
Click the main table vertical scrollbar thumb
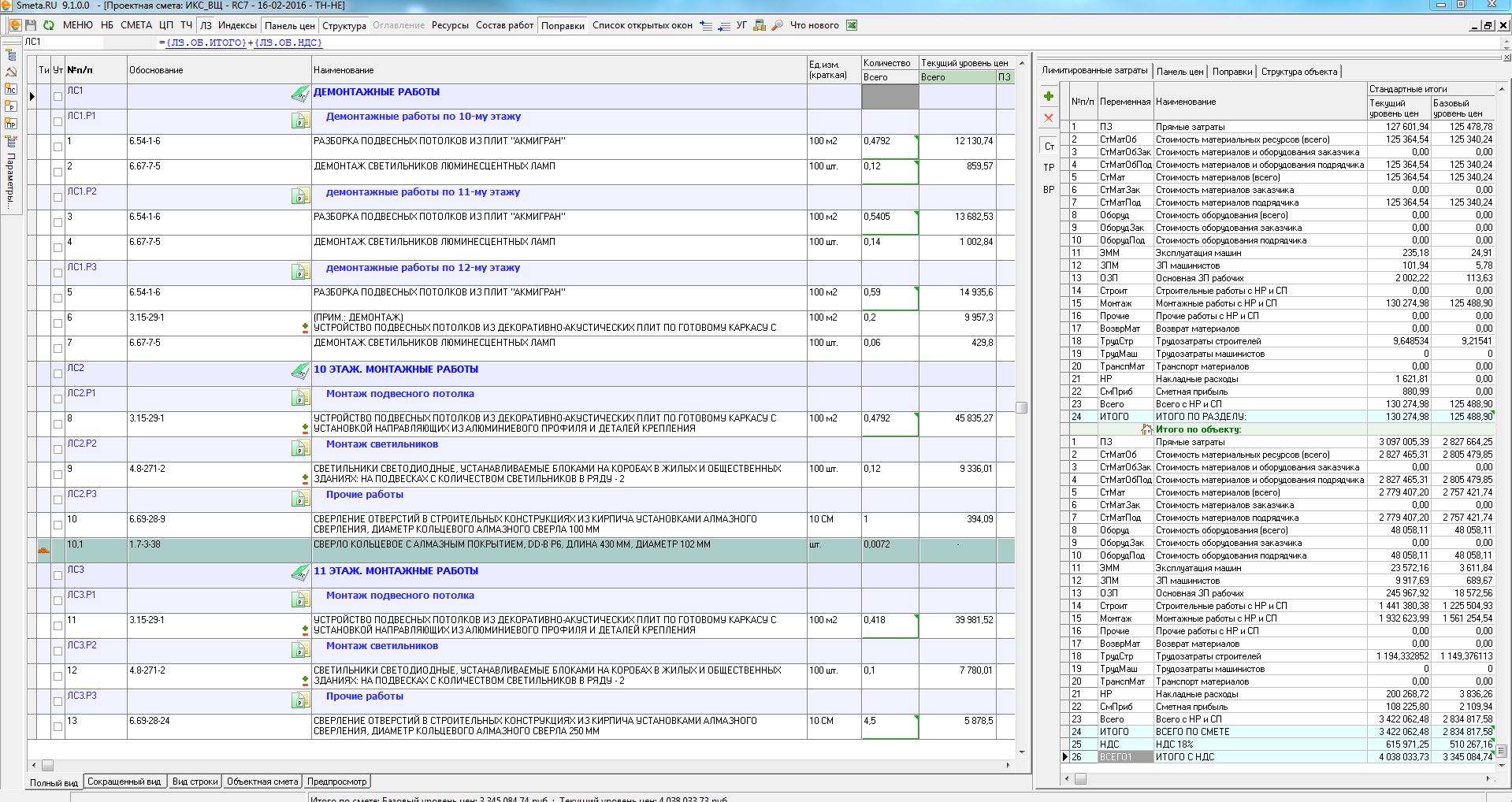pyautogui.click(x=1022, y=407)
